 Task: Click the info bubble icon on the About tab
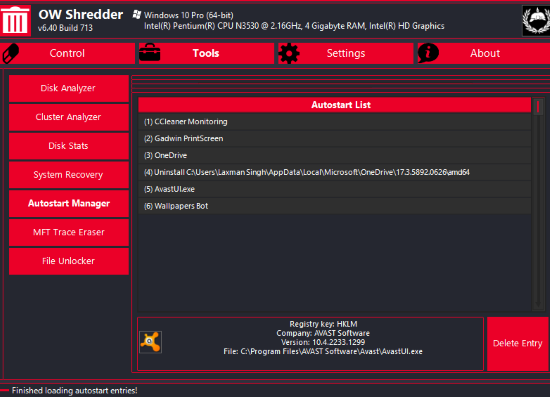pos(428,53)
